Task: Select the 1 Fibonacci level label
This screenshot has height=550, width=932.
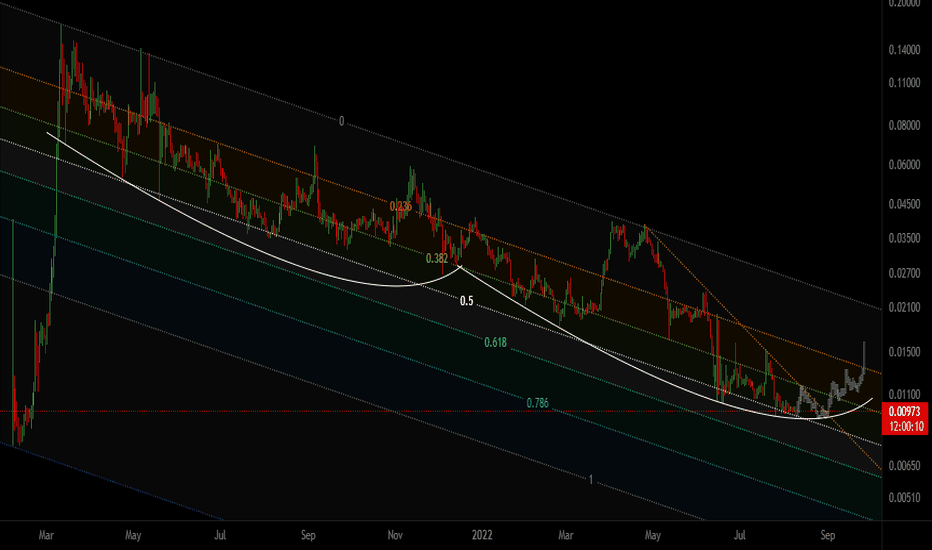Action: click(591, 480)
